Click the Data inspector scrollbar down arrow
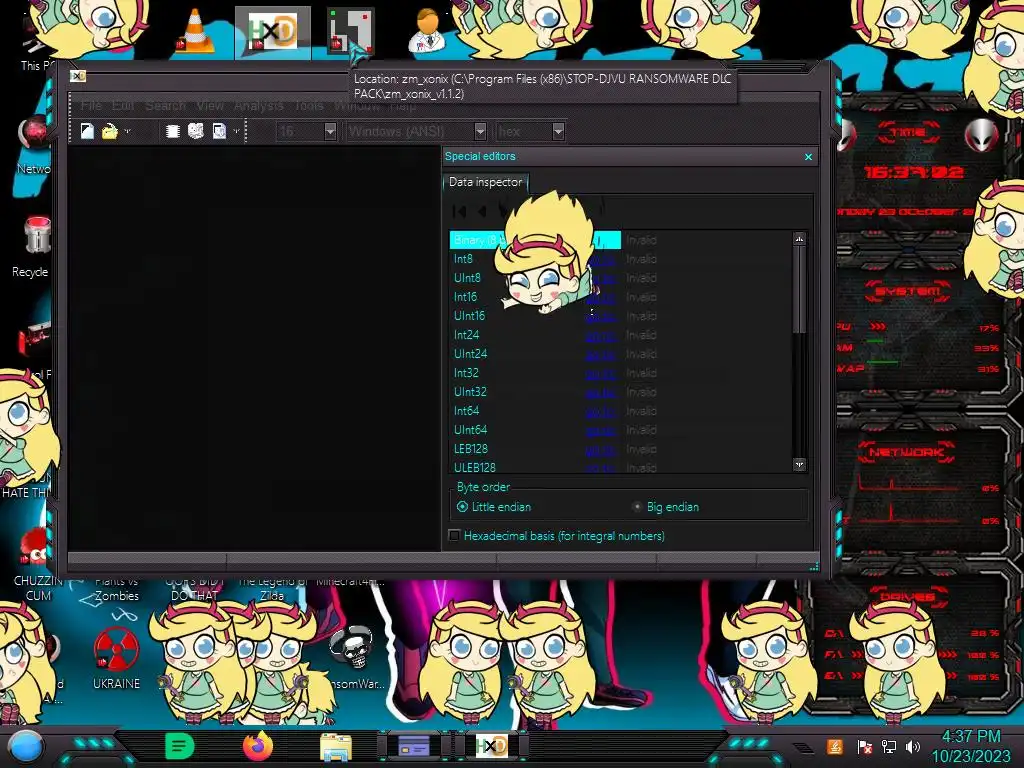The height and width of the screenshot is (768, 1024). (799, 464)
